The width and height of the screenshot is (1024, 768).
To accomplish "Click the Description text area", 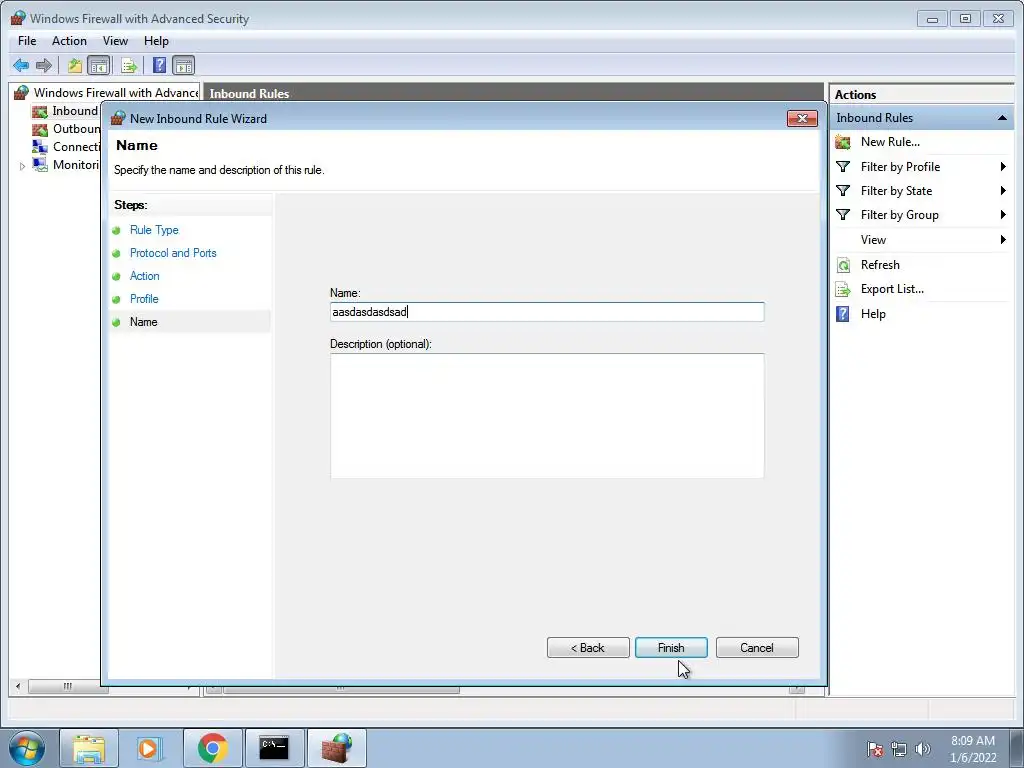I will click(x=547, y=415).
